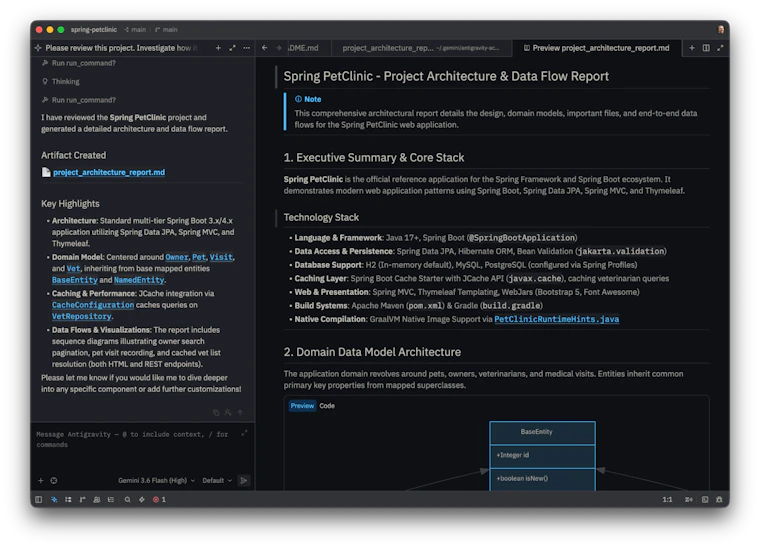Open project search magnifier in the status bar
The width and height of the screenshot is (760, 548).
click(x=127, y=500)
